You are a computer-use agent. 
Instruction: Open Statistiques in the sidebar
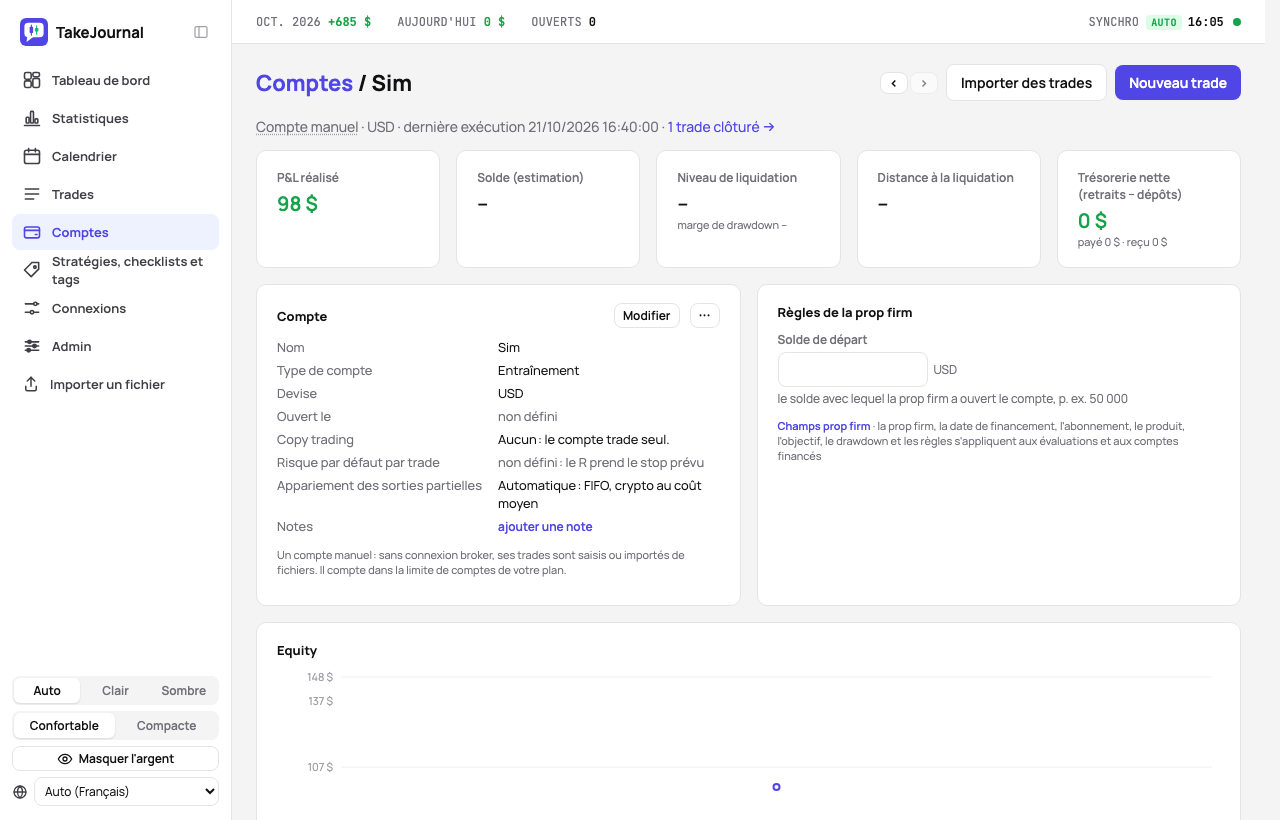point(116,118)
